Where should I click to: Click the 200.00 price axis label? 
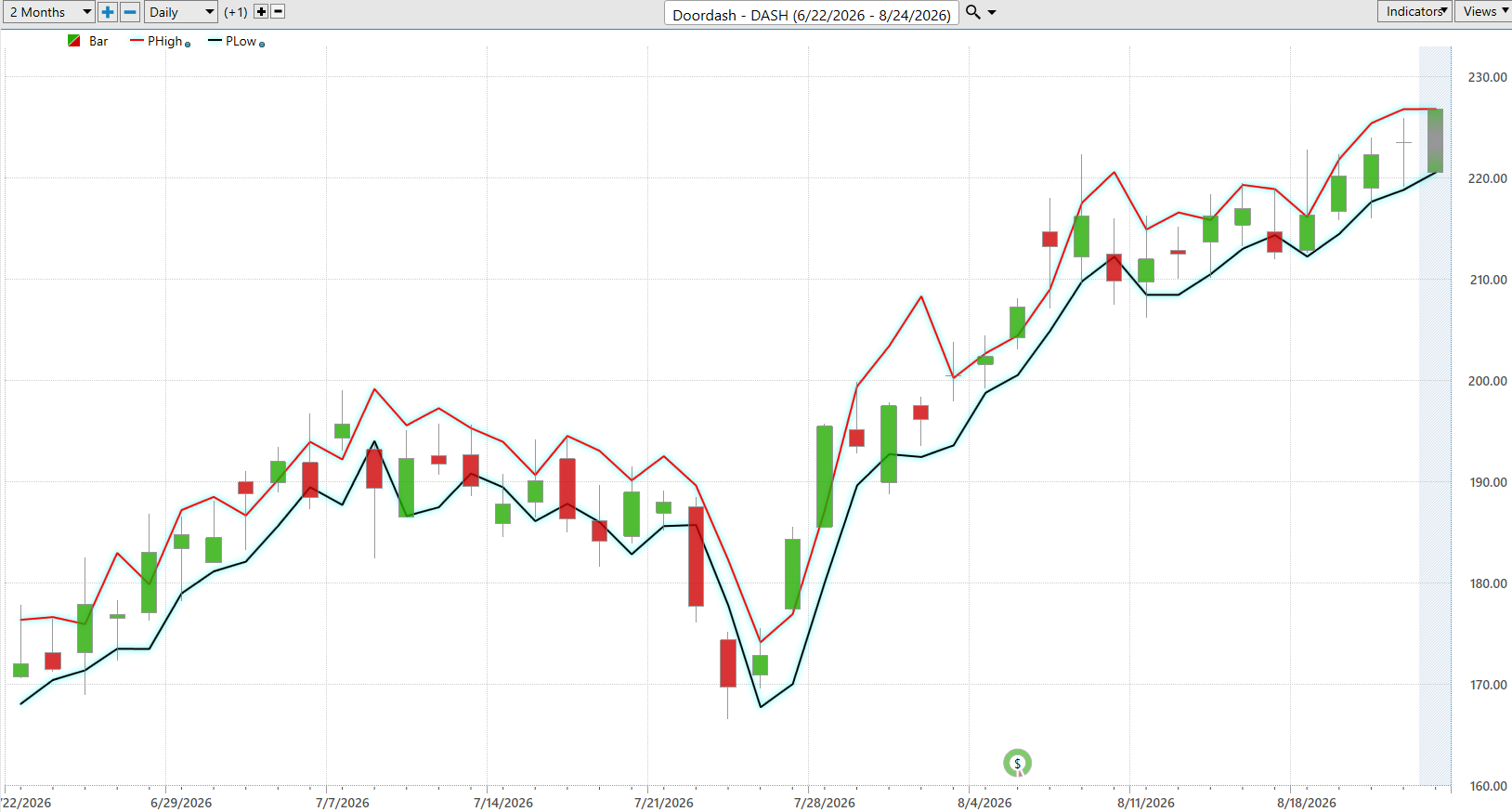[1488, 381]
